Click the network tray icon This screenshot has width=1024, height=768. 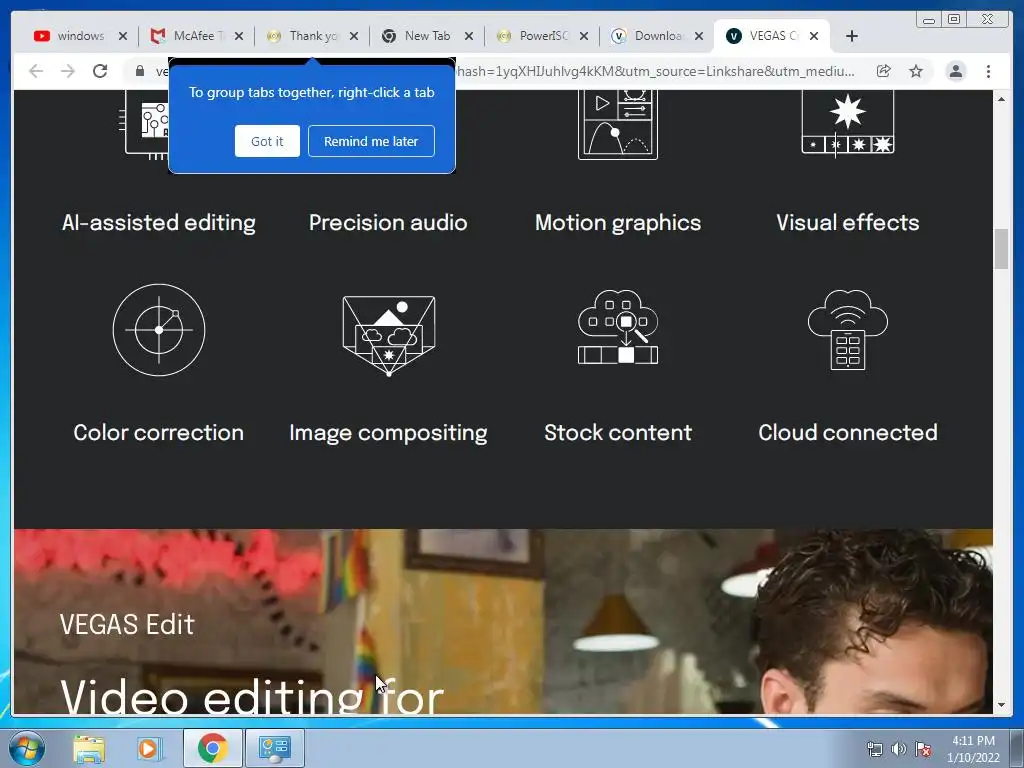pyautogui.click(x=874, y=749)
